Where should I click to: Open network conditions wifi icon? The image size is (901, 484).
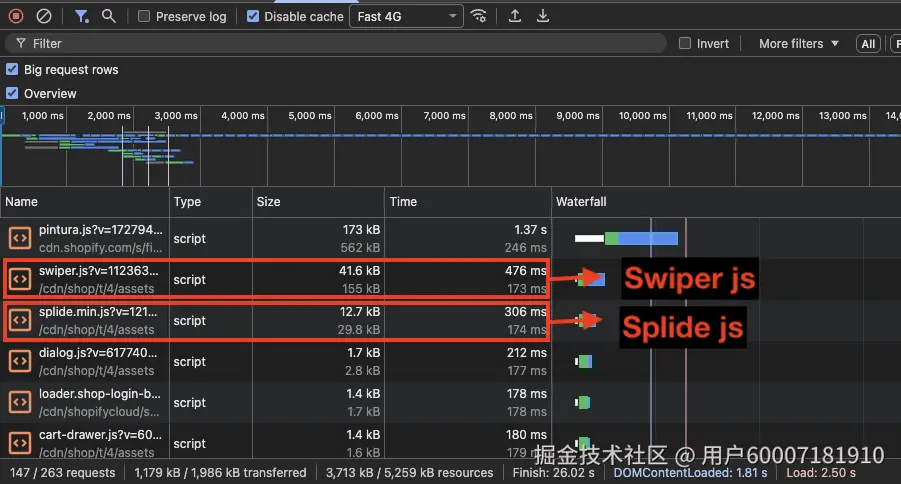tap(479, 16)
